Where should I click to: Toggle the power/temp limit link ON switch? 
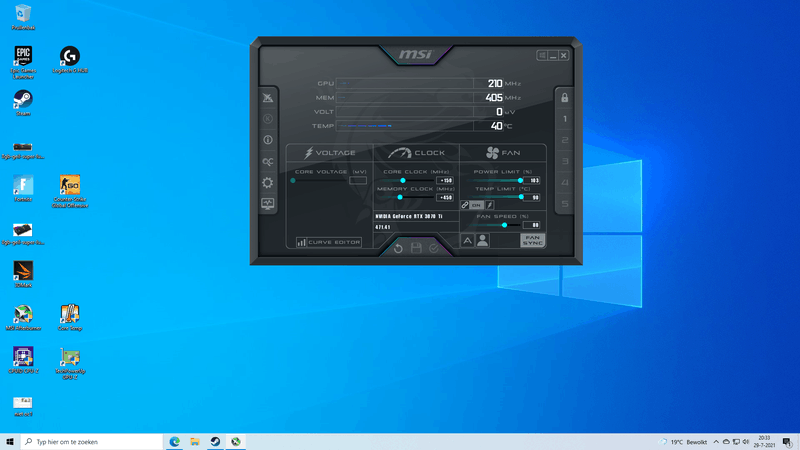[476, 205]
